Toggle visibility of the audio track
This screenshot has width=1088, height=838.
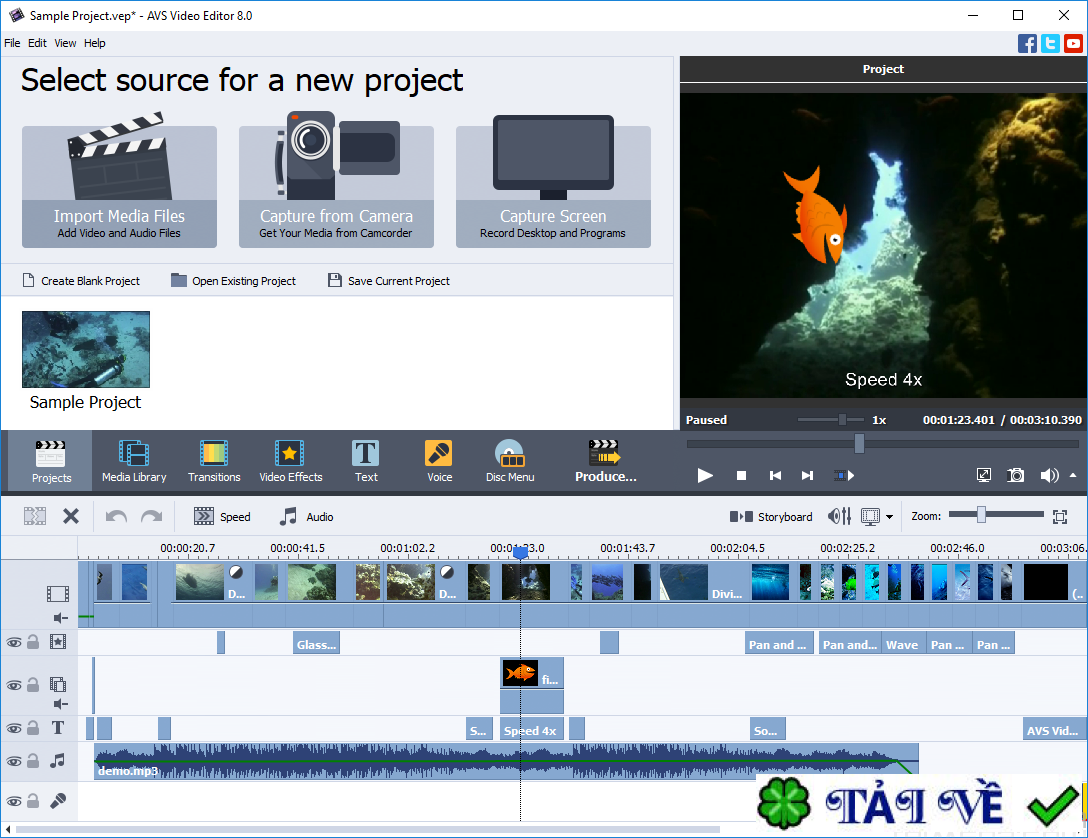tap(14, 761)
